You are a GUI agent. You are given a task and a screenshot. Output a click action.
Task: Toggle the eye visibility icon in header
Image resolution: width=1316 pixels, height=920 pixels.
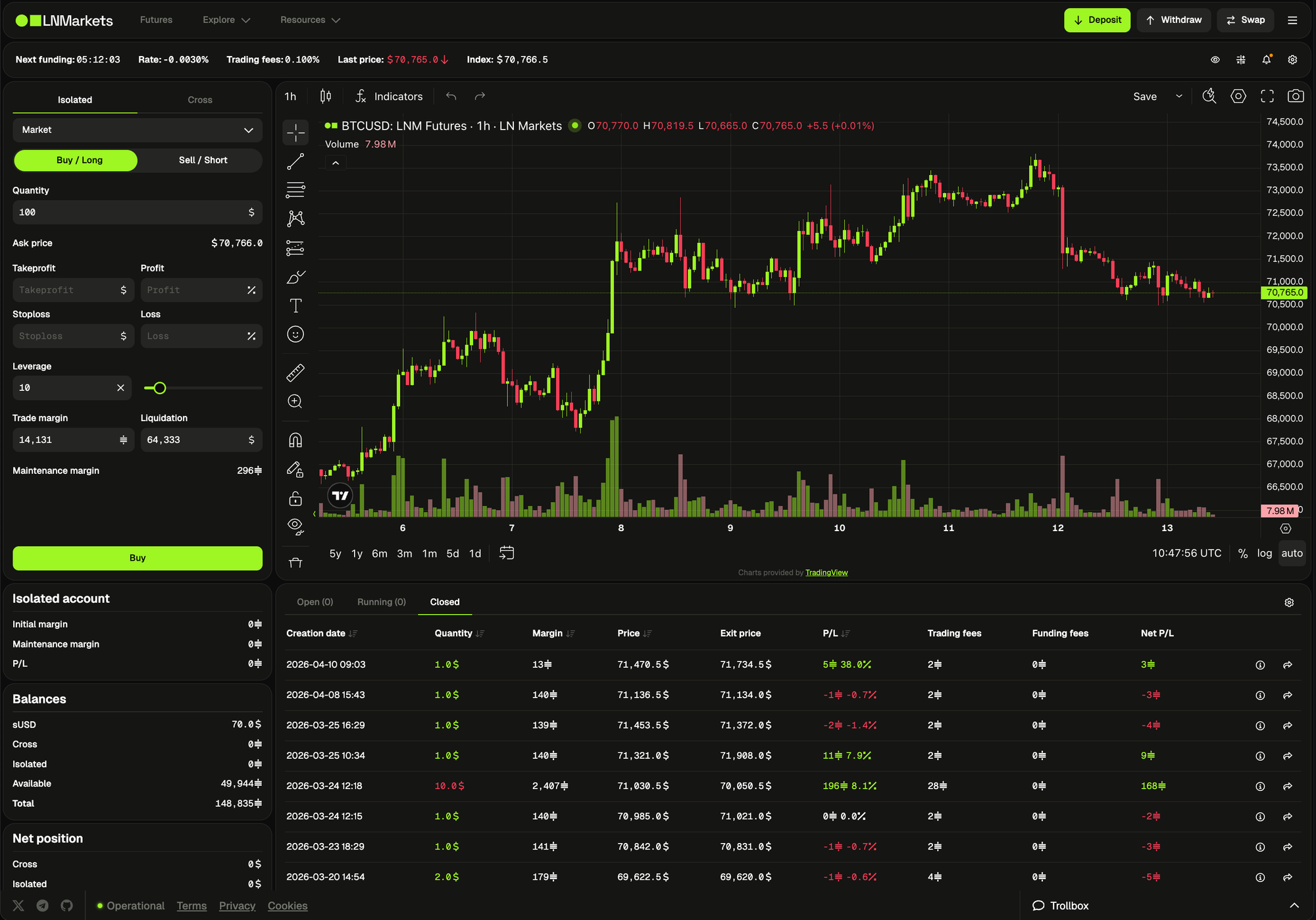point(1215,60)
